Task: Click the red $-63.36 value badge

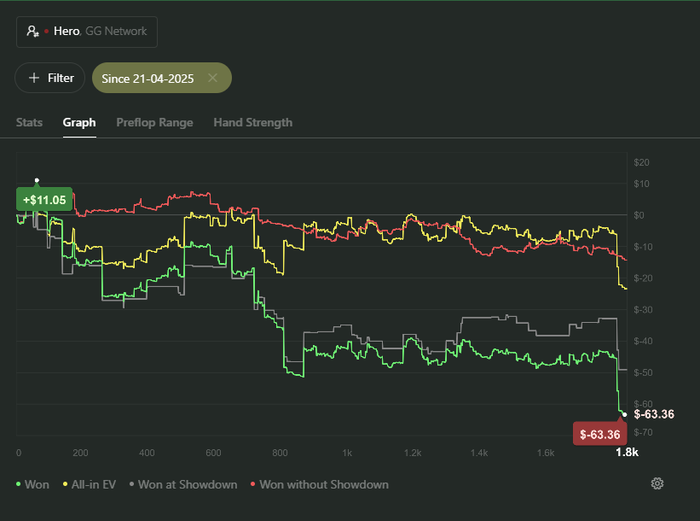Action: click(x=599, y=434)
